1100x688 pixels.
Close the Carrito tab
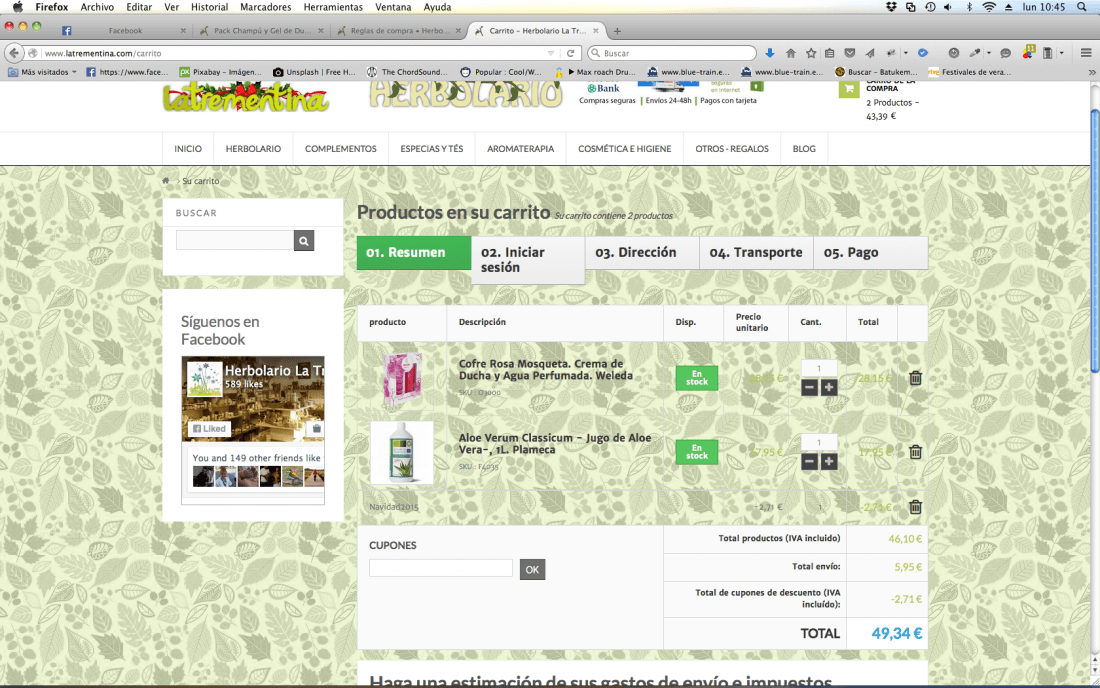coord(596,31)
